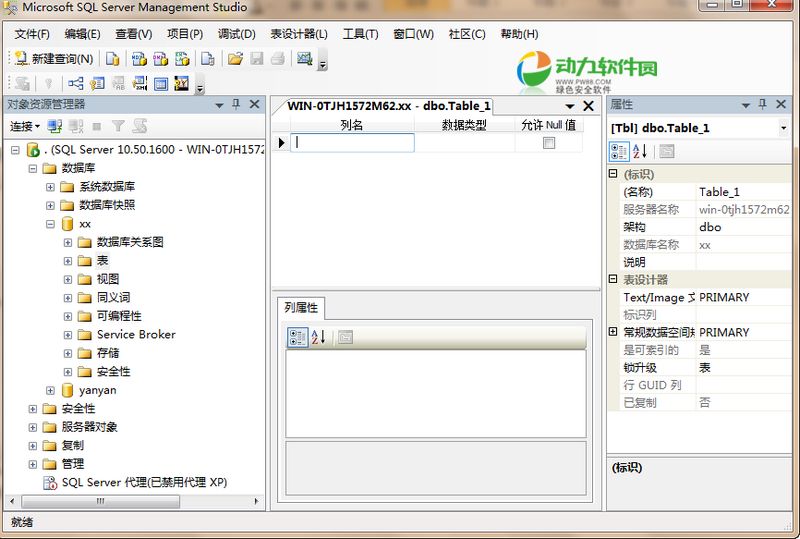This screenshot has width=800, height=539.
Task: Click the last icon in Object Explorer toolbar
Action: pyautogui.click(x=140, y=126)
